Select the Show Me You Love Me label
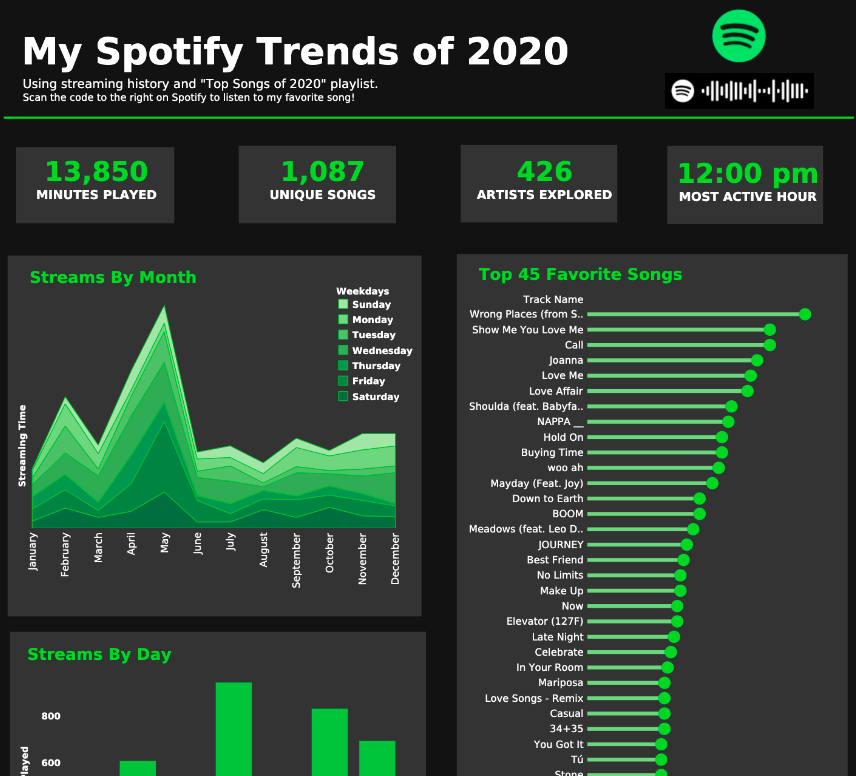The height and width of the screenshot is (776, 856). [x=527, y=330]
